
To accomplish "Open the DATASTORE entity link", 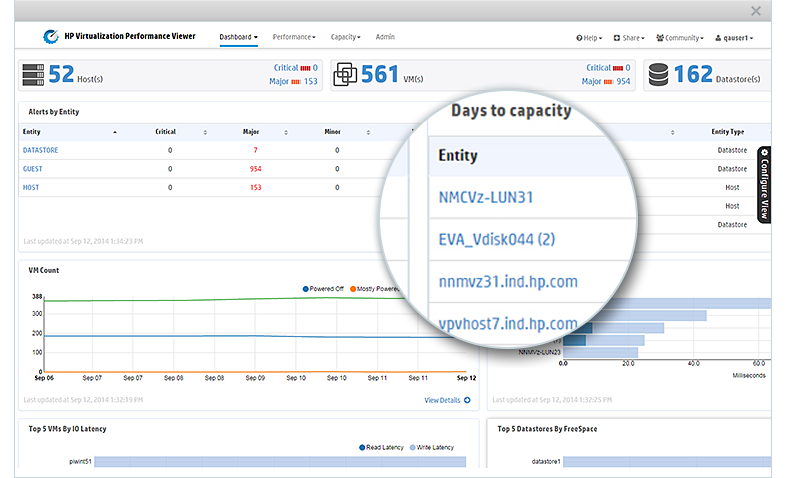I will [x=42, y=150].
